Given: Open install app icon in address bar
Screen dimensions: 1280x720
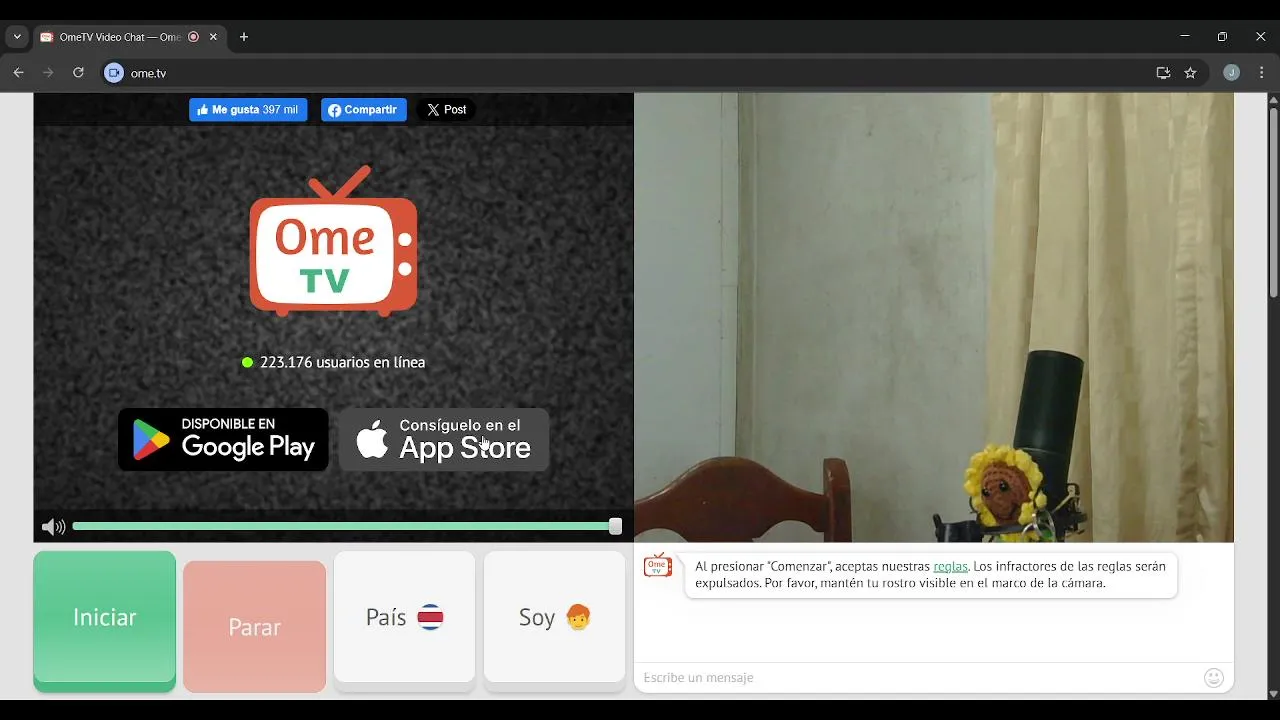Looking at the screenshot, I should 1163,73.
